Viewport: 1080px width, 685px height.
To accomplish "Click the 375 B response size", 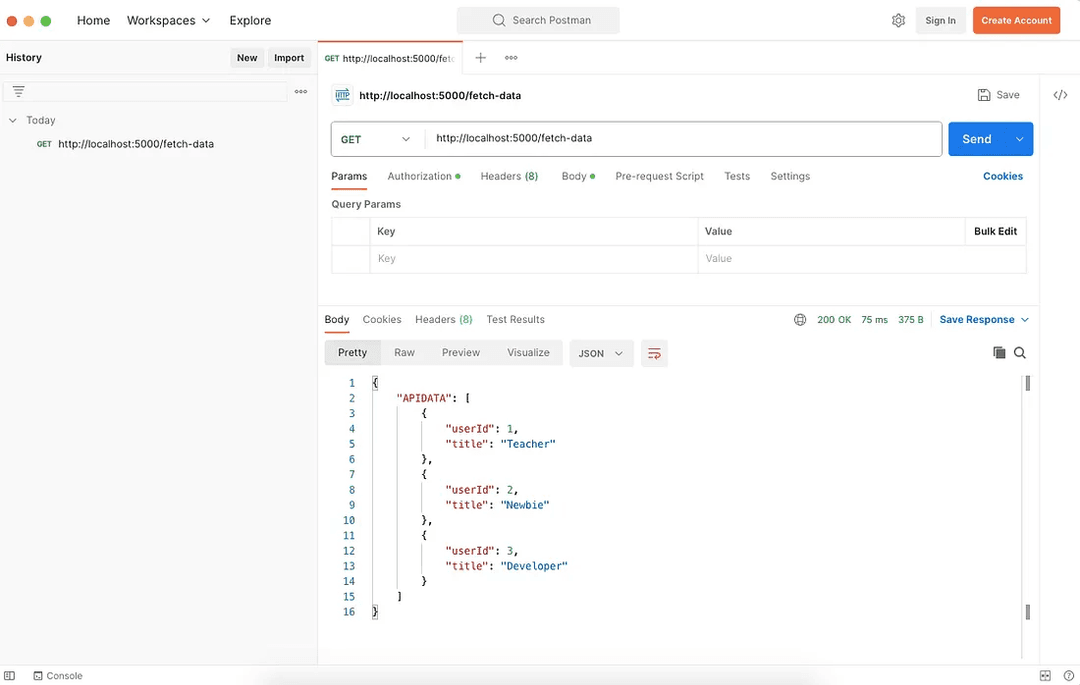I will tap(911, 319).
